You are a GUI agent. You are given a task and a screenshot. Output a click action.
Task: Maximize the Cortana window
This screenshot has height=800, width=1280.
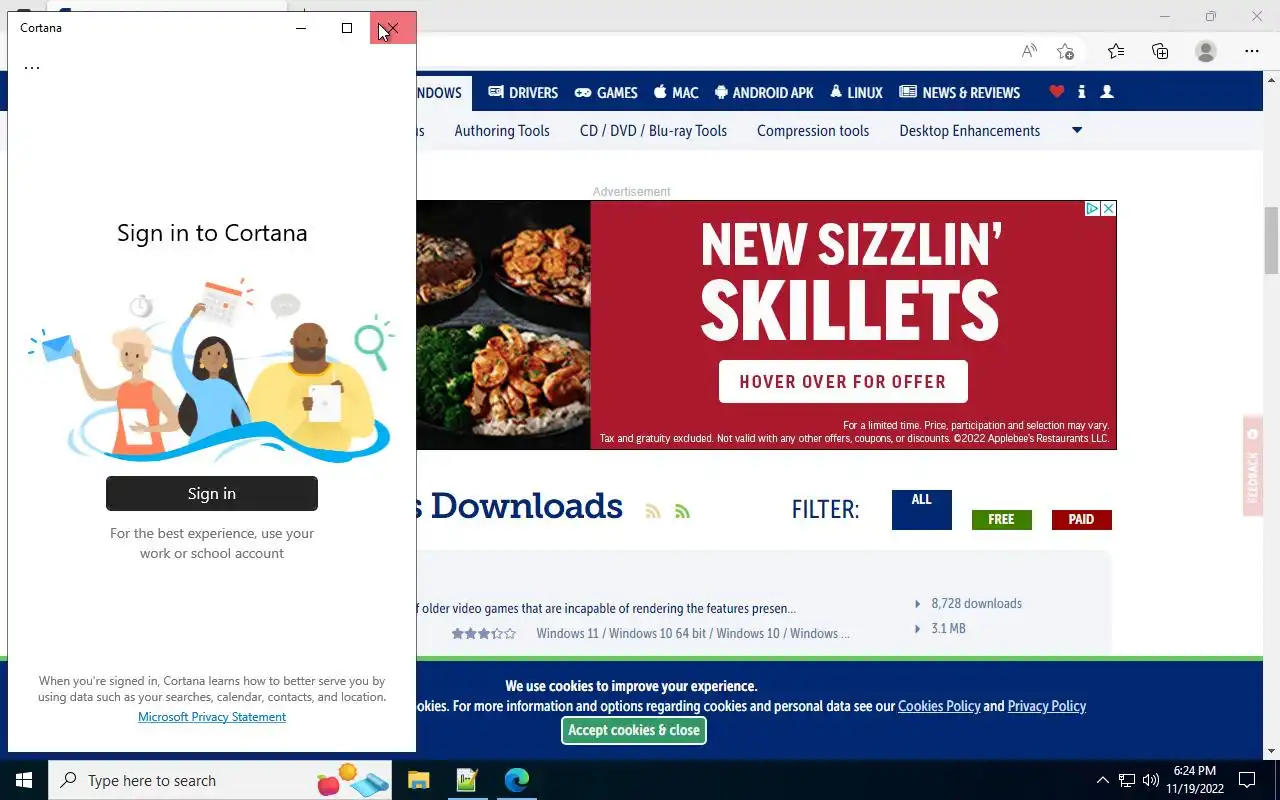347,28
